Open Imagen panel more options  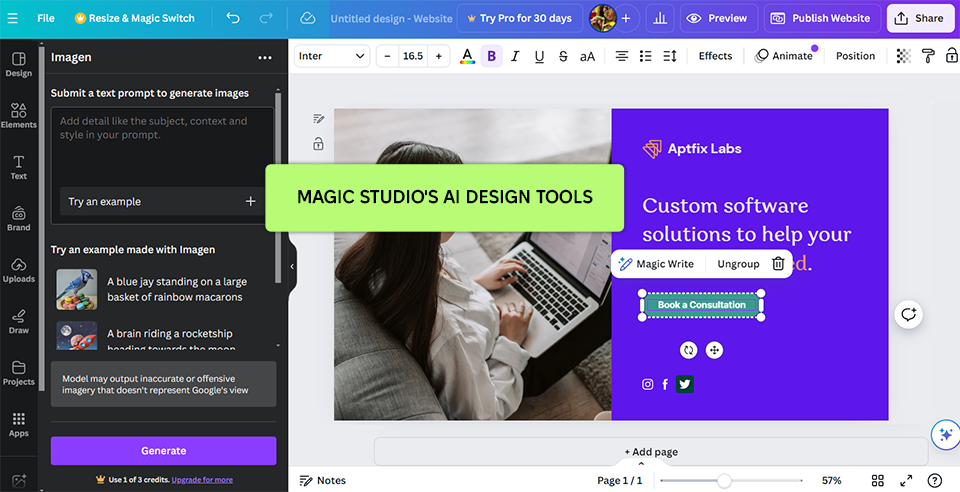point(264,58)
